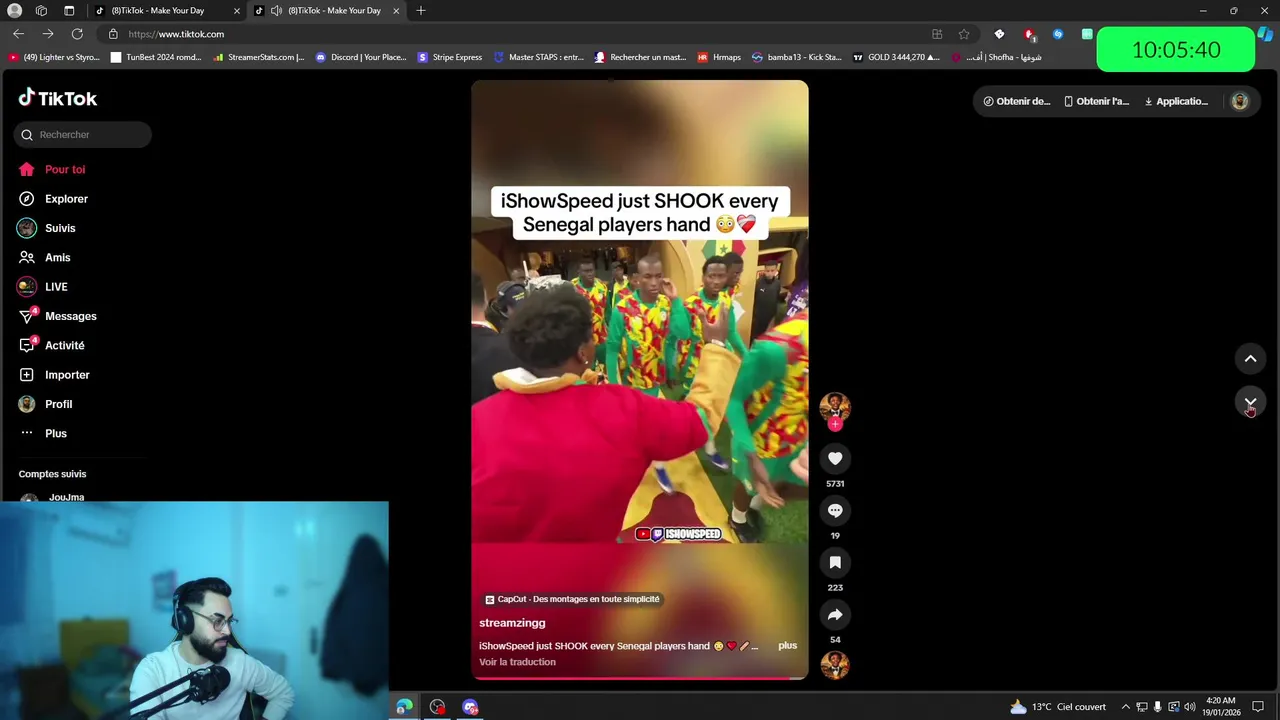Screen dimensions: 1280x720
Task: Go to Suivis in TikTok sidebar
Action: tap(47, 228)
